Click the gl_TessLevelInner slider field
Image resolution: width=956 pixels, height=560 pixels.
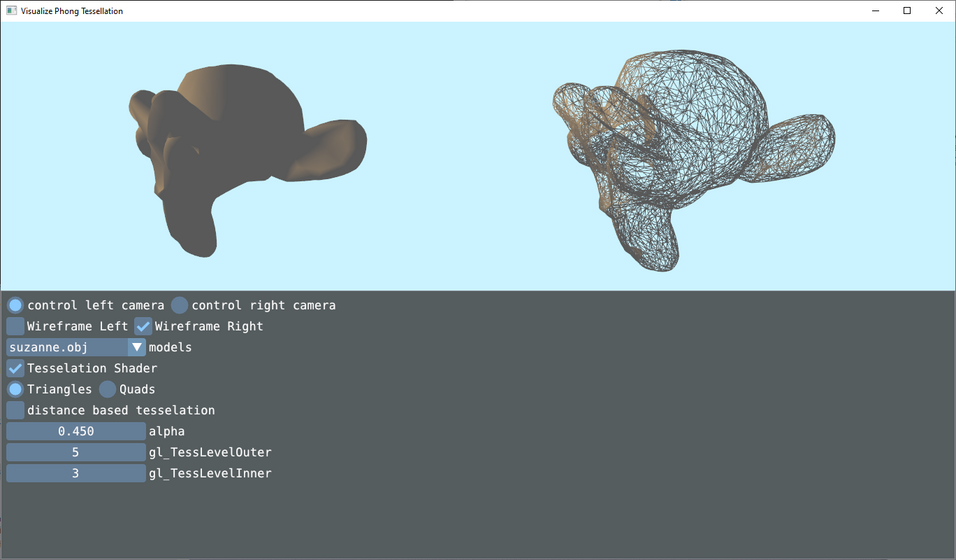click(x=76, y=473)
